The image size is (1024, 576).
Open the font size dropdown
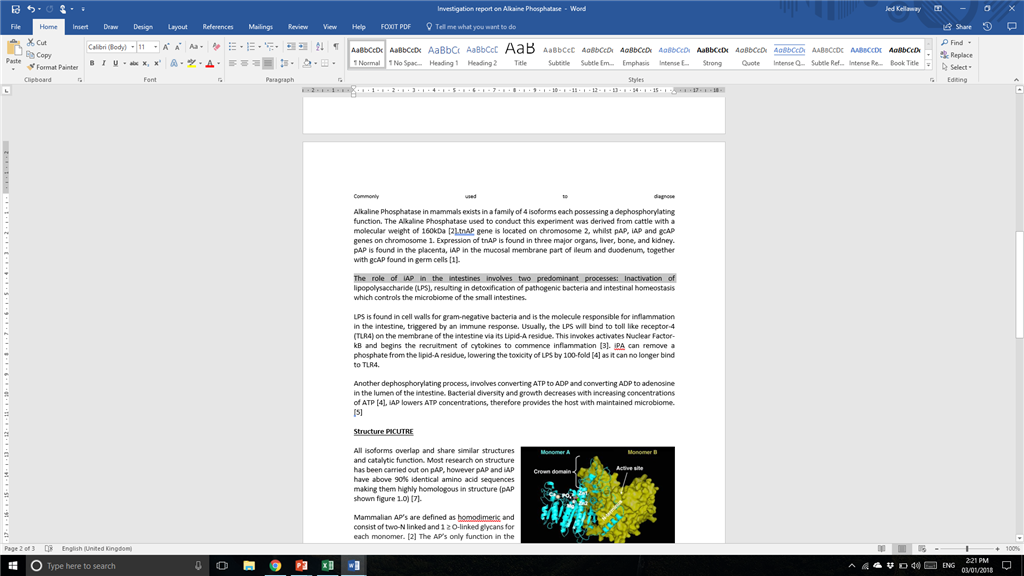click(x=155, y=47)
